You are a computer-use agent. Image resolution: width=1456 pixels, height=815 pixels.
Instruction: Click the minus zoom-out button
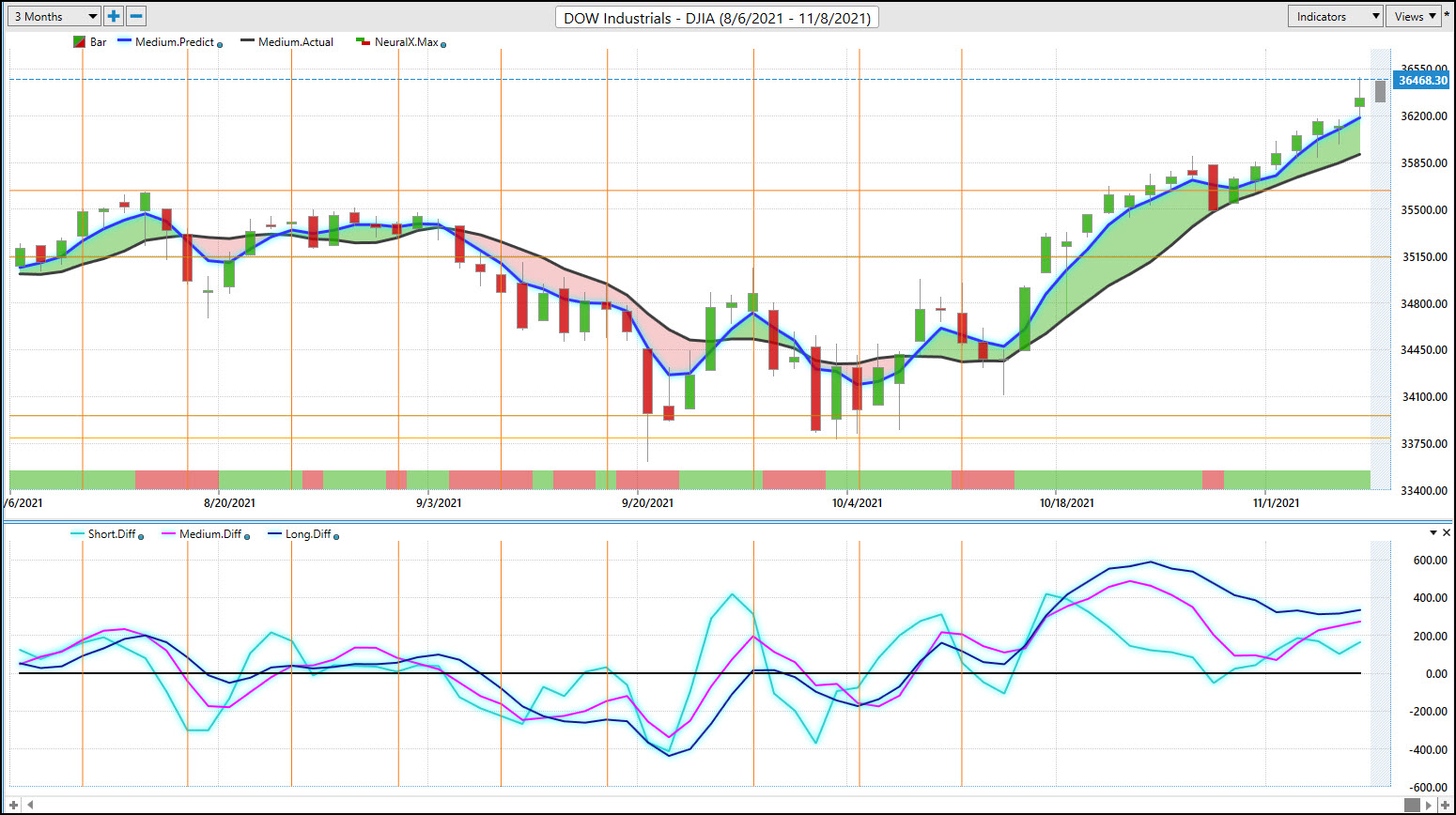click(136, 16)
